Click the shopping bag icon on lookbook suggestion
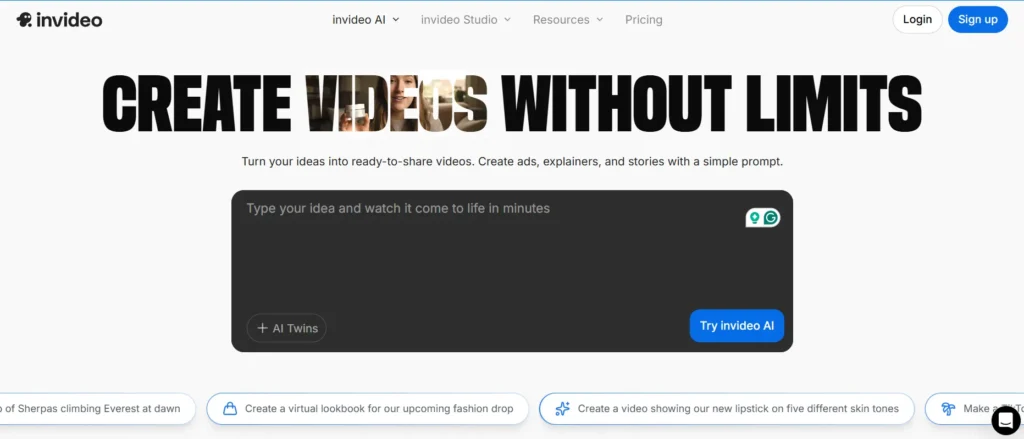This screenshot has width=1024, height=439. [x=229, y=408]
